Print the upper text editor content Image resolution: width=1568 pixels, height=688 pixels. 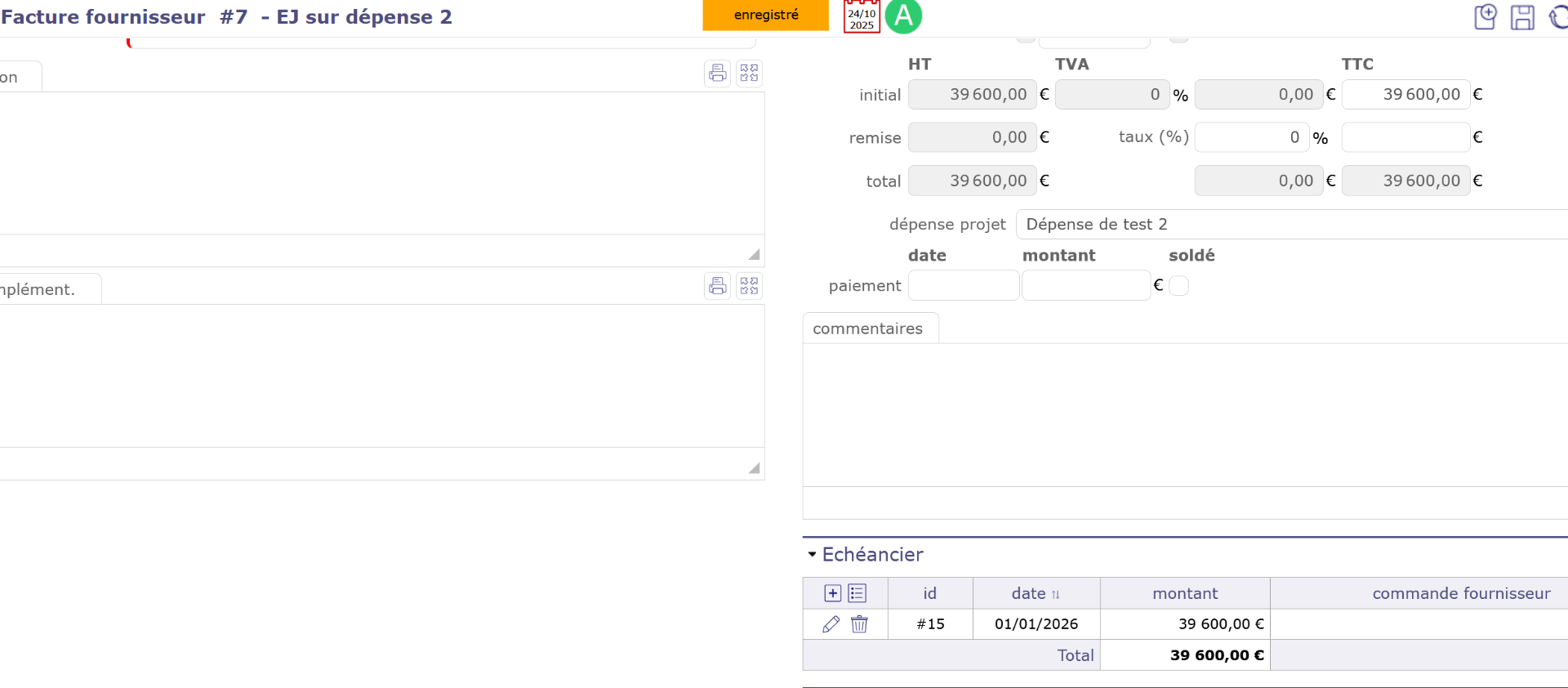click(717, 74)
